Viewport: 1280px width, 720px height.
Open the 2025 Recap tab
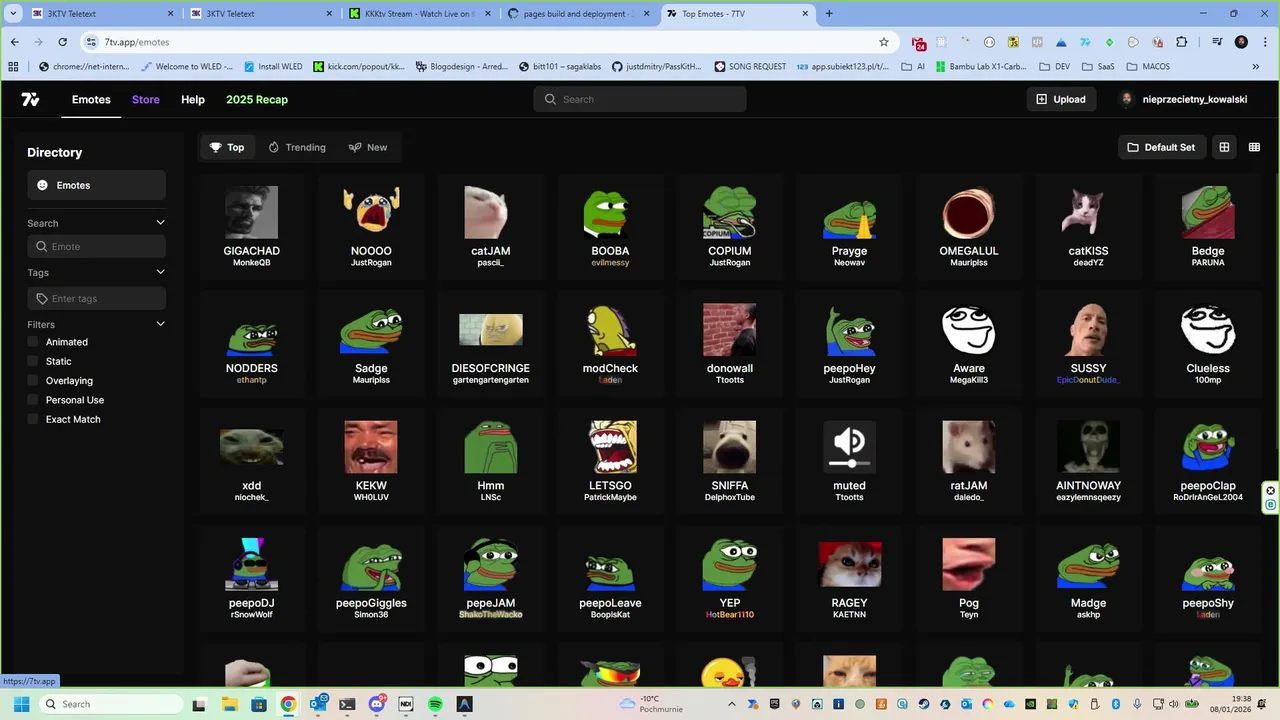[x=257, y=99]
